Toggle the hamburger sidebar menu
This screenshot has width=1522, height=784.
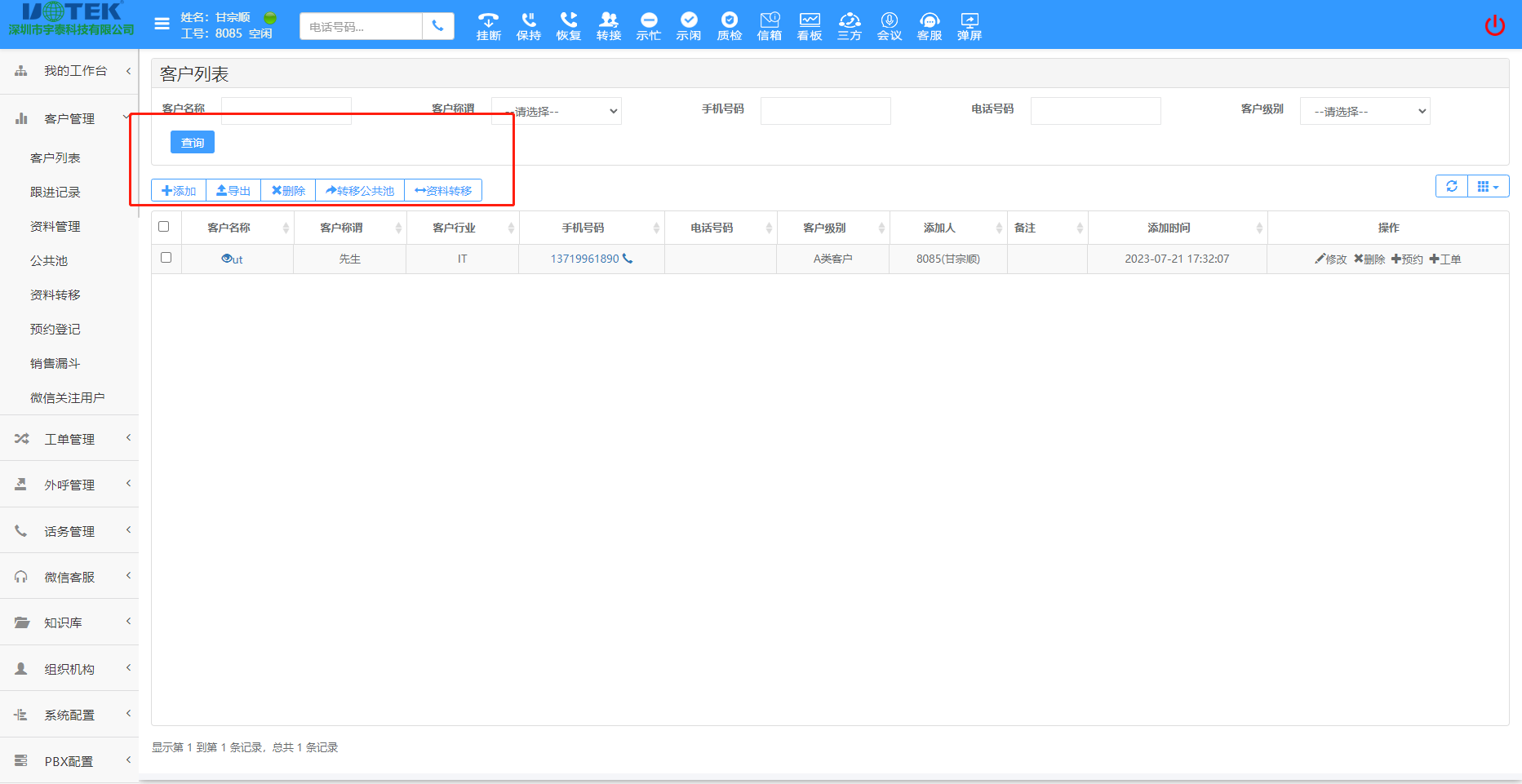pyautogui.click(x=162, y=24)
